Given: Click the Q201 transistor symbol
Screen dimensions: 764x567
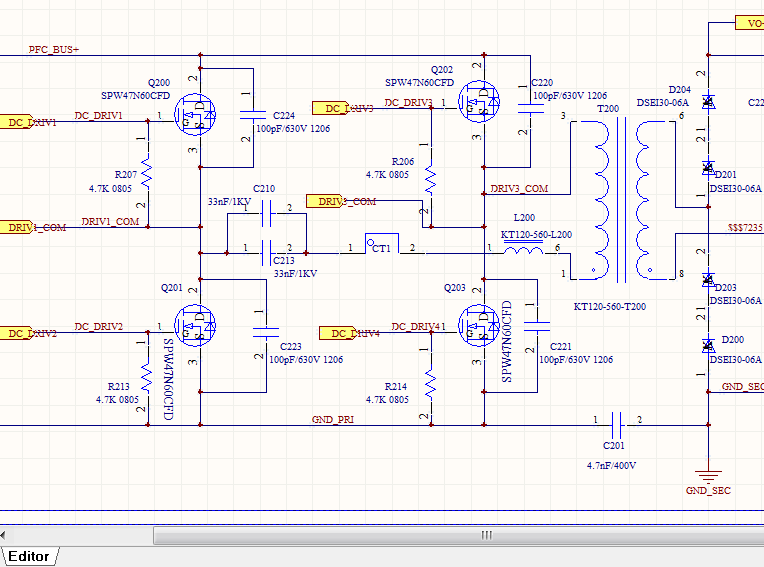Looking at the screenshot, I should [x=195, y=325].
